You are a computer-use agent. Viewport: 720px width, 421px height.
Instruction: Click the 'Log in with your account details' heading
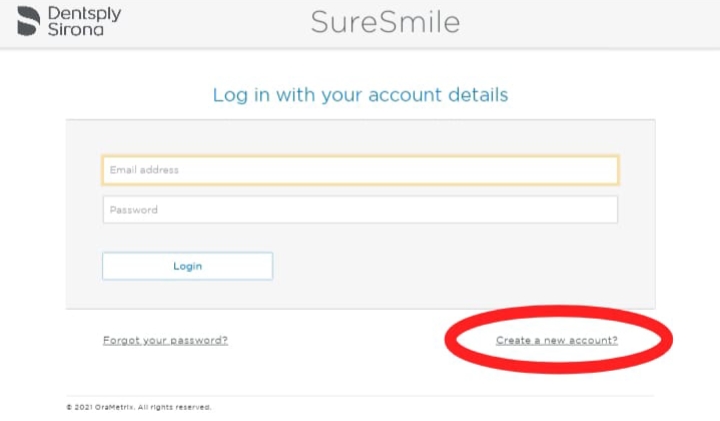click(360, 95)
